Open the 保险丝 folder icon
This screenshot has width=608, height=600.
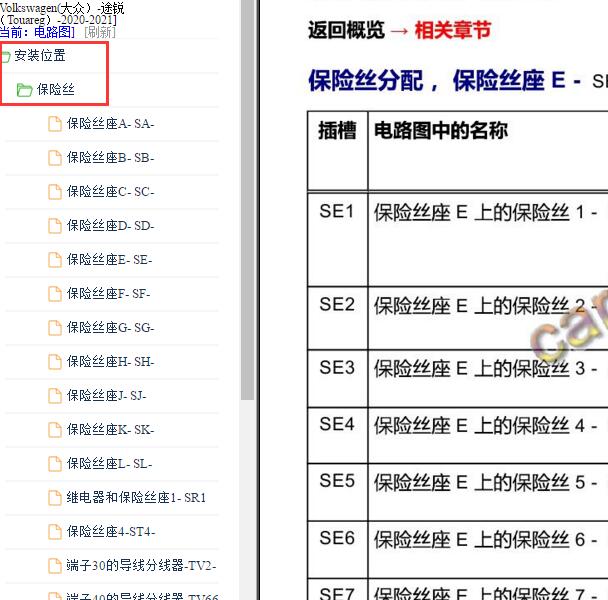(x=24, y=90)
